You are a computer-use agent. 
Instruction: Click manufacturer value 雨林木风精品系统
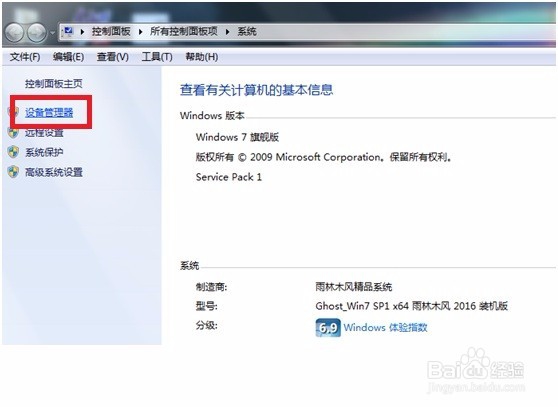(354, 287)
